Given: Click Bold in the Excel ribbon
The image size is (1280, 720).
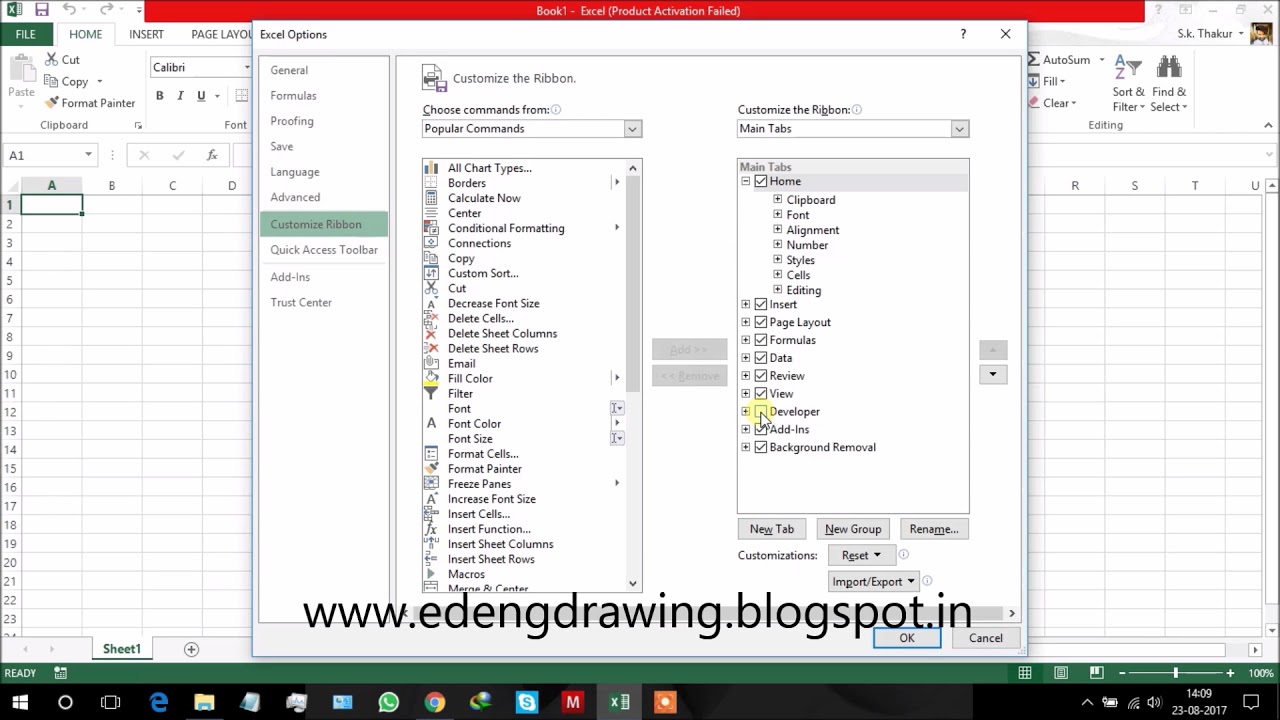Looking at the screenshot, I should (x=159, y=96).
